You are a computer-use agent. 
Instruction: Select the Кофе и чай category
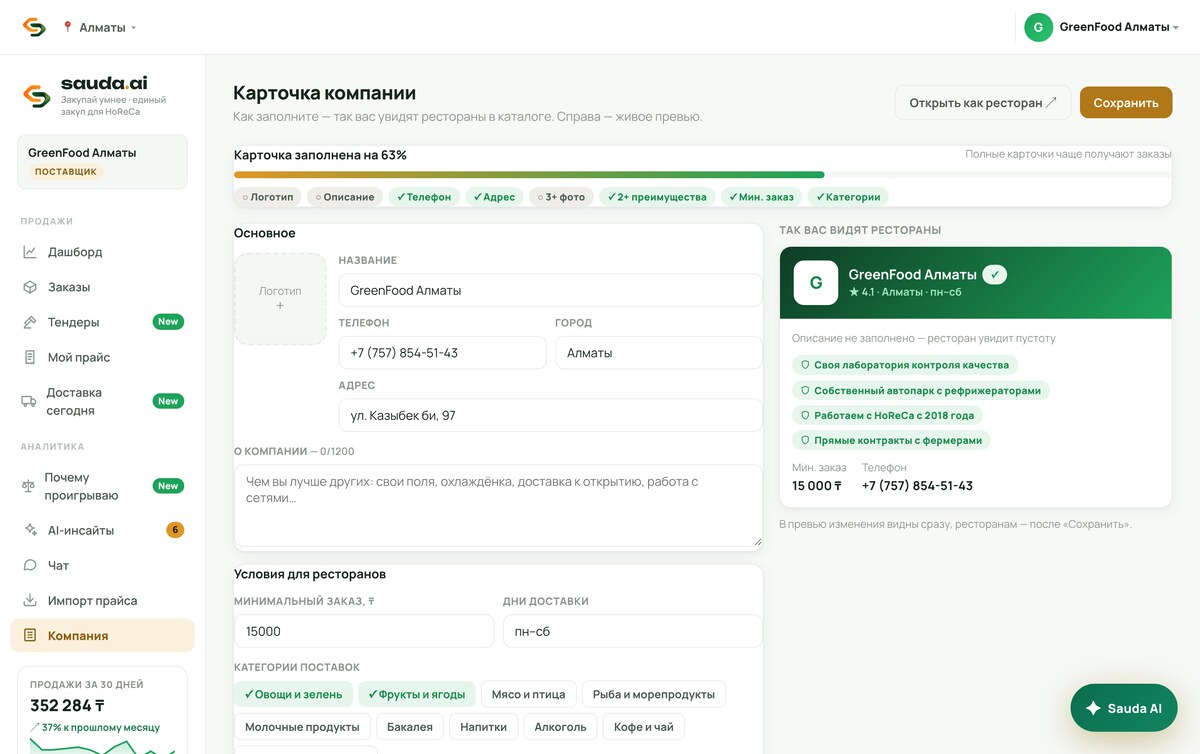click(x=644, y=726)
